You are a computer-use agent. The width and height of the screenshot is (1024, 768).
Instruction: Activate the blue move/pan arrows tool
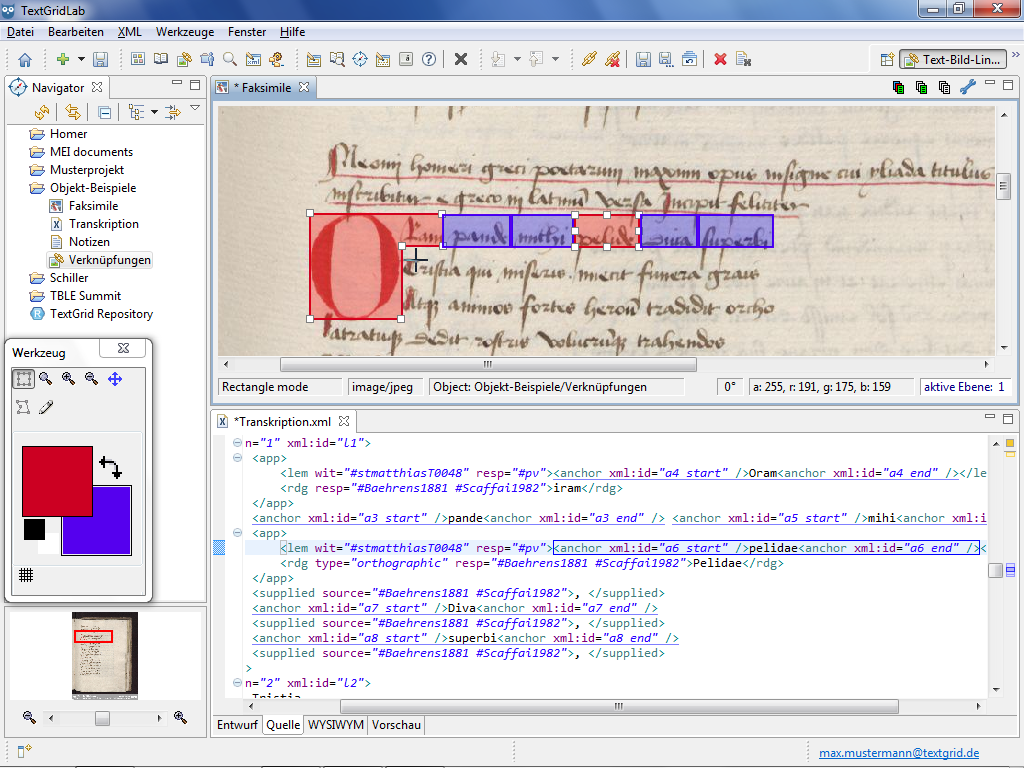[115, 379]
